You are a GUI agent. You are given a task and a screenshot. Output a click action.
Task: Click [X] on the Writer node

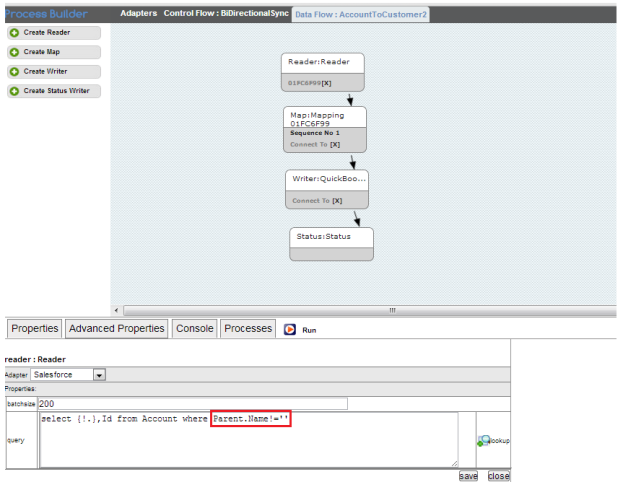337,201
